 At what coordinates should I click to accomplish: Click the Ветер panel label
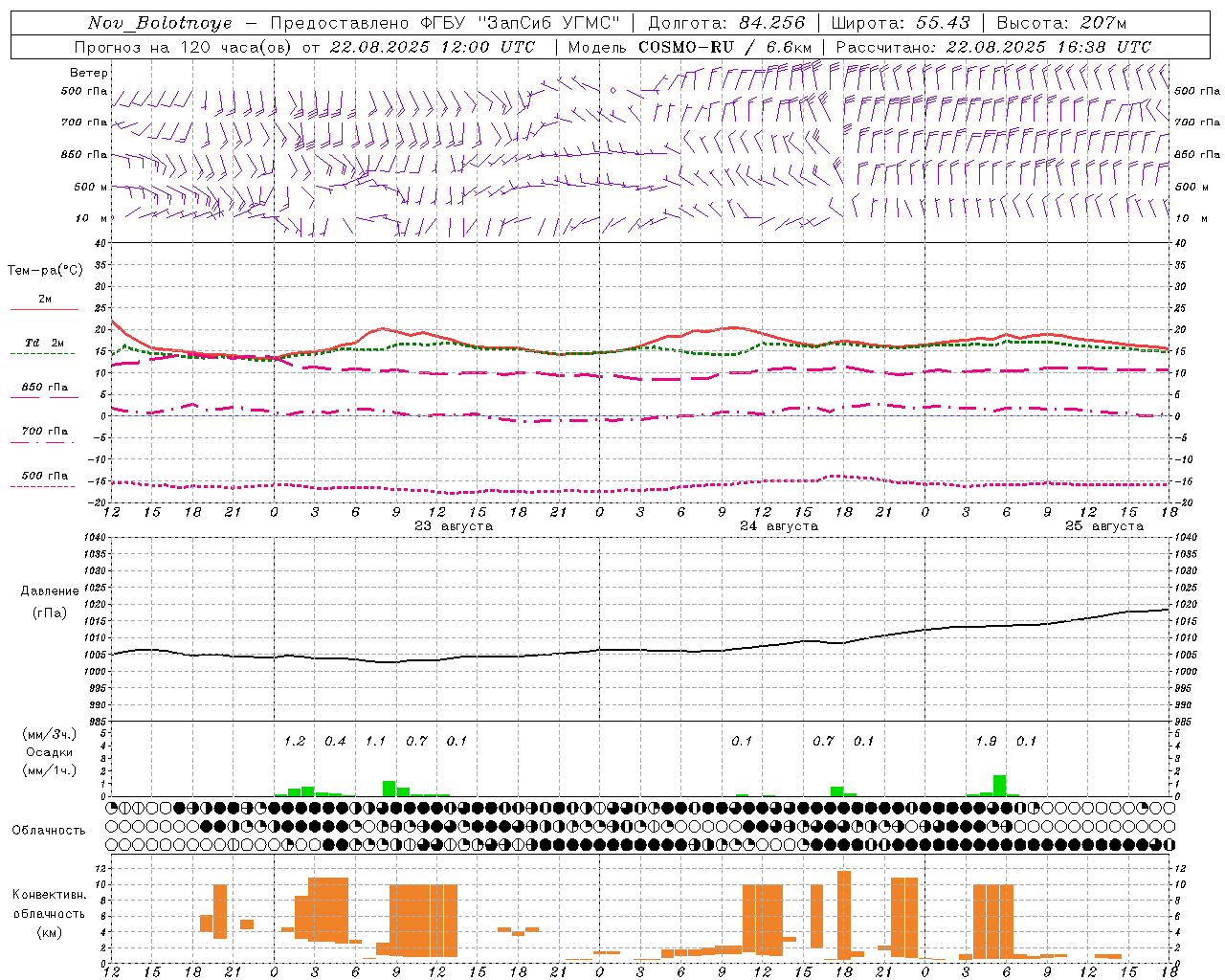click(89, 73)
